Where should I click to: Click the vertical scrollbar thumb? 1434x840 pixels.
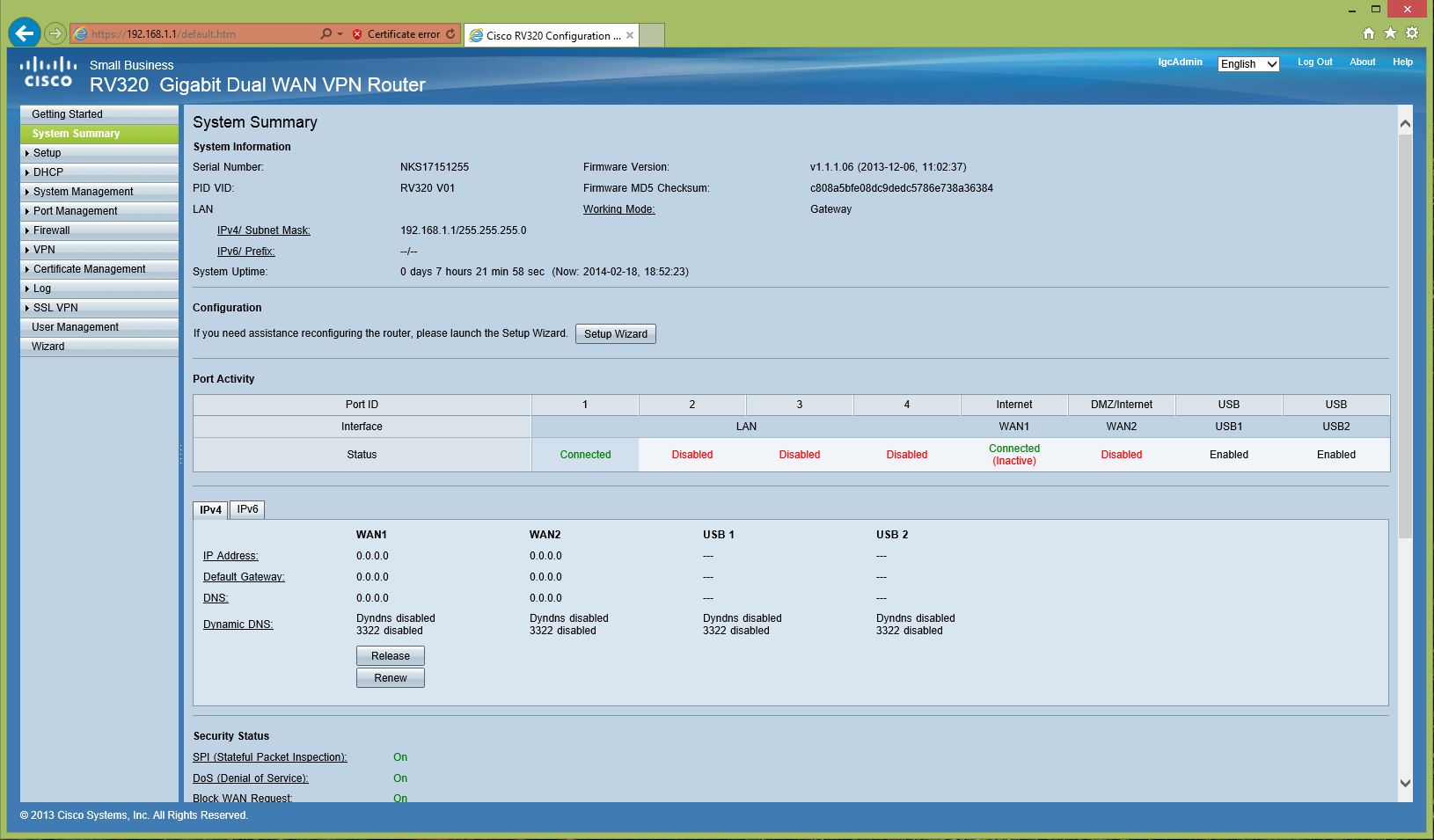coord(1405,335)
